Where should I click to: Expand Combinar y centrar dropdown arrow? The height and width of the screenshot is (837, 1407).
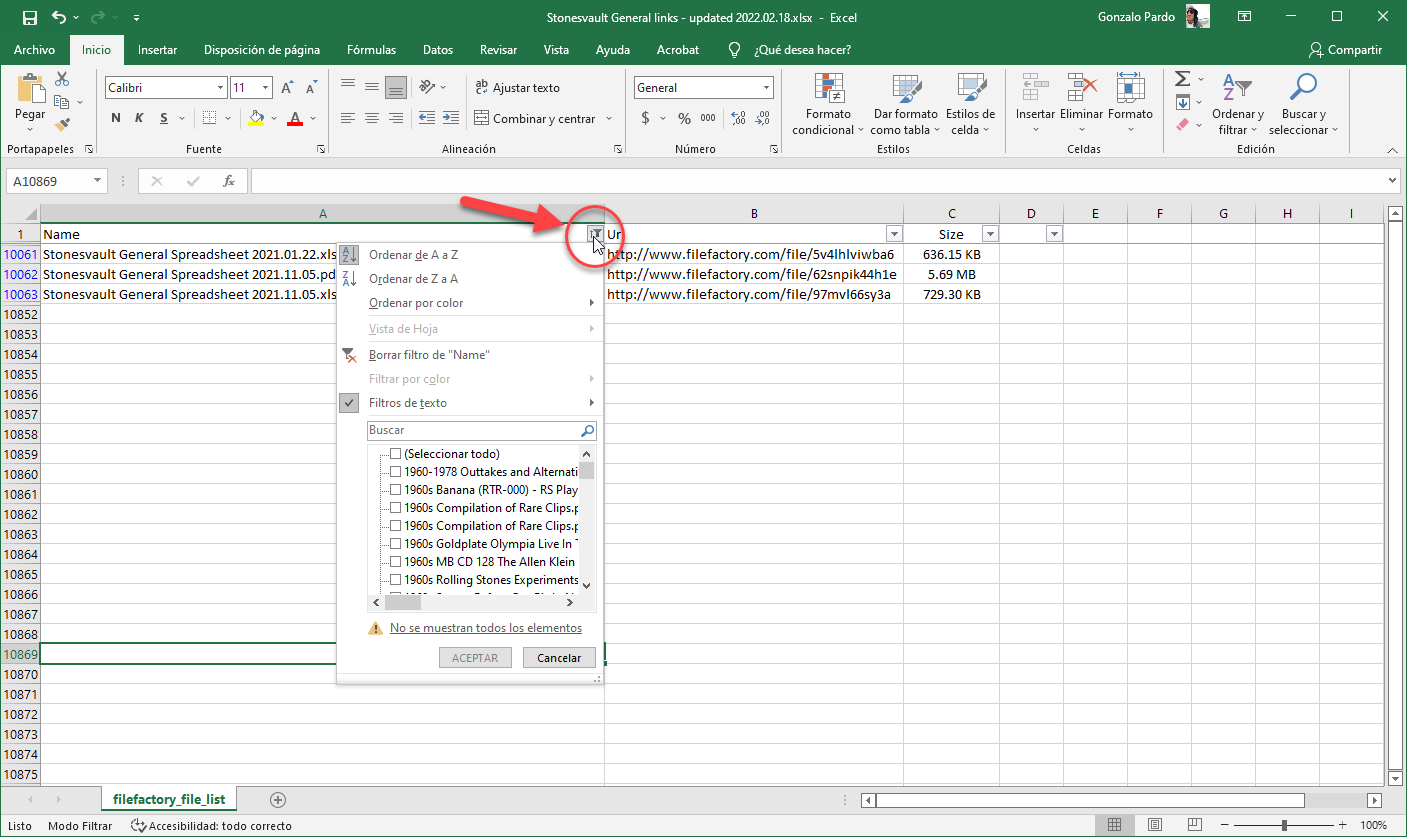click(608, 118)
